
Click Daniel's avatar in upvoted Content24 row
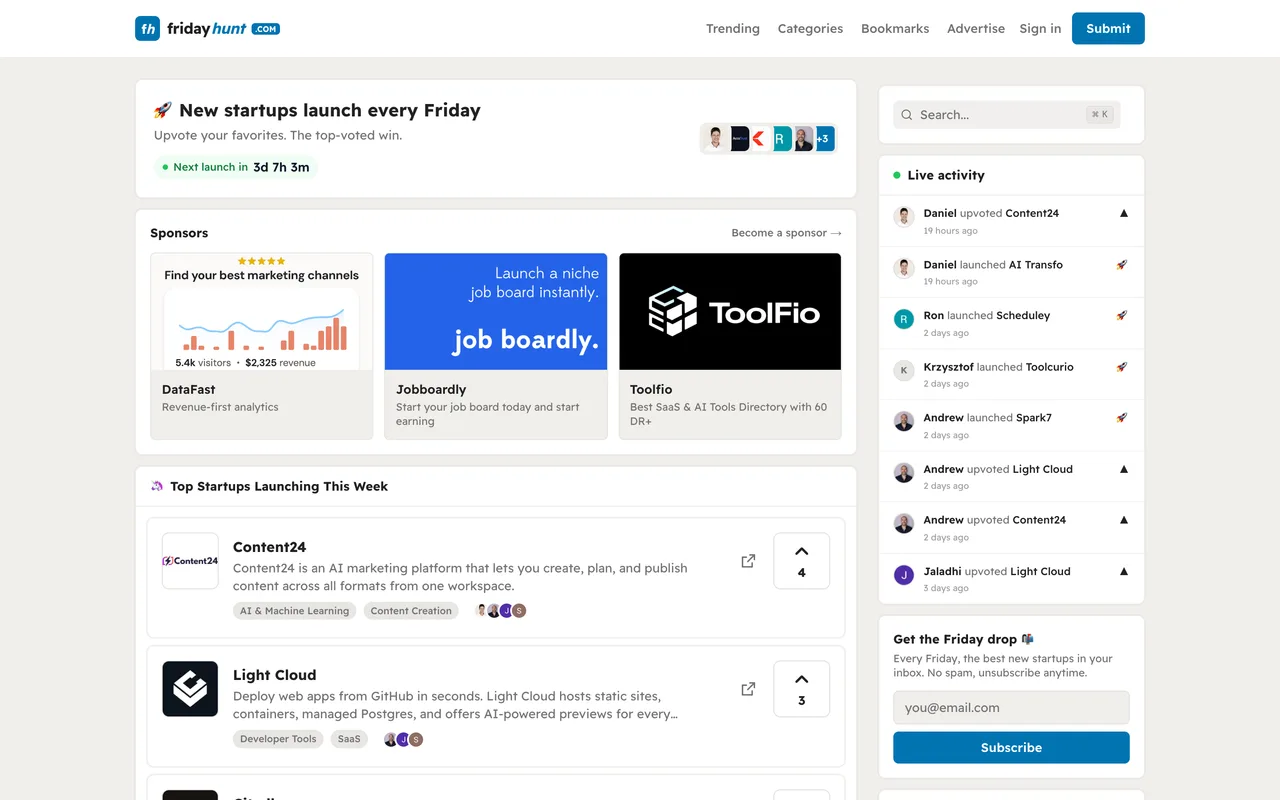tap(904, 216)
